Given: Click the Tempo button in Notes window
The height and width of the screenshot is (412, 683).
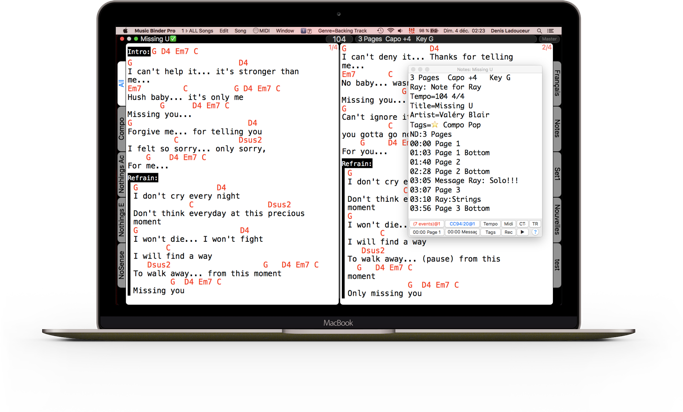Looking at the screenshot, I should click(490, 224).
